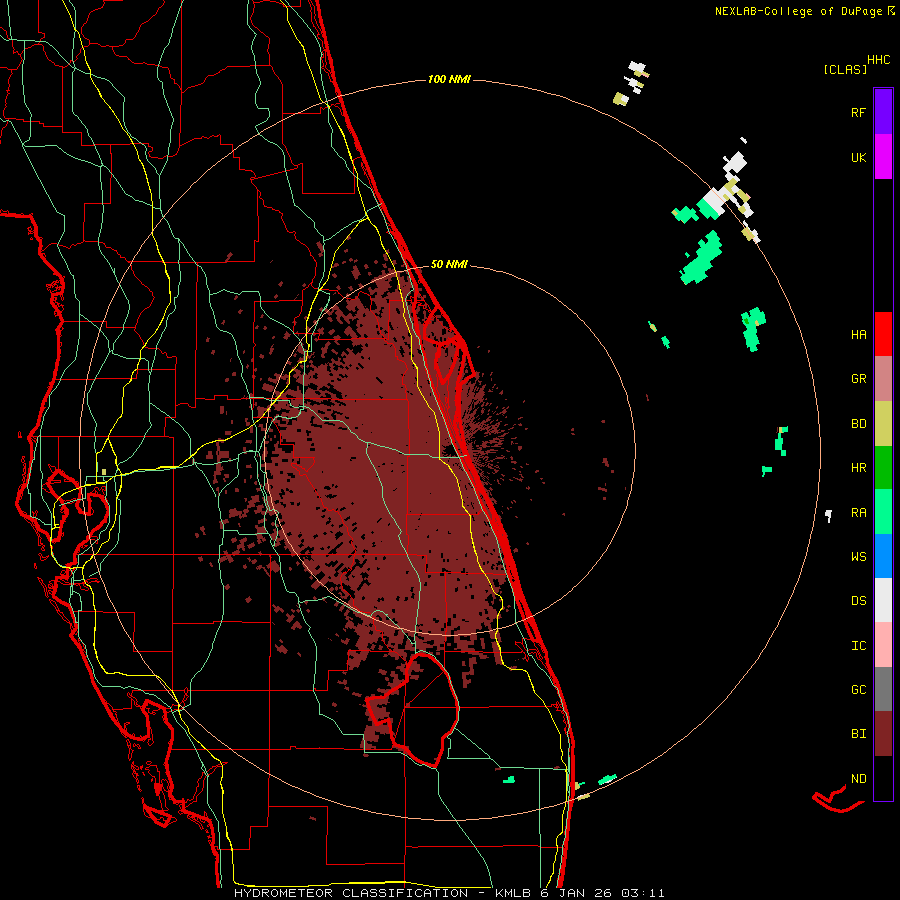Click the 100 NMI range ring label

point(449,79)
